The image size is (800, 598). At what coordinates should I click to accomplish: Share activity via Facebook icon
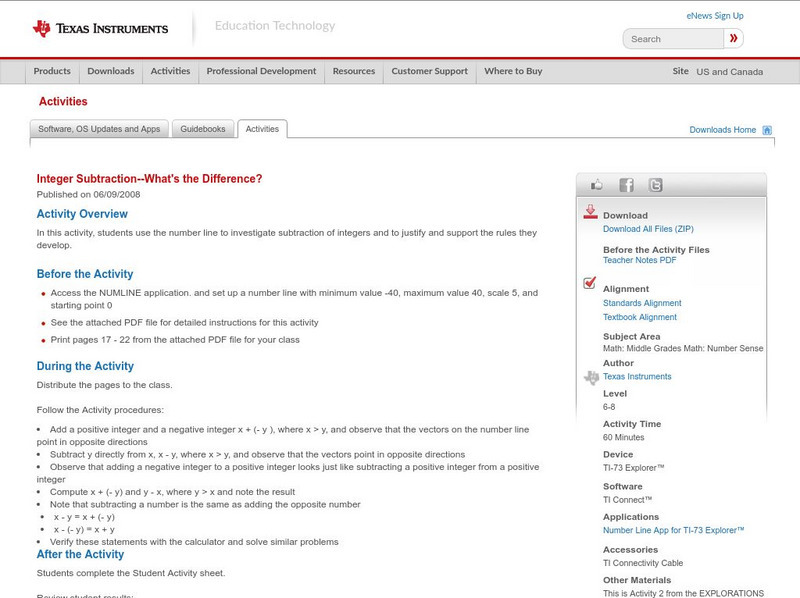click(626, 185)
